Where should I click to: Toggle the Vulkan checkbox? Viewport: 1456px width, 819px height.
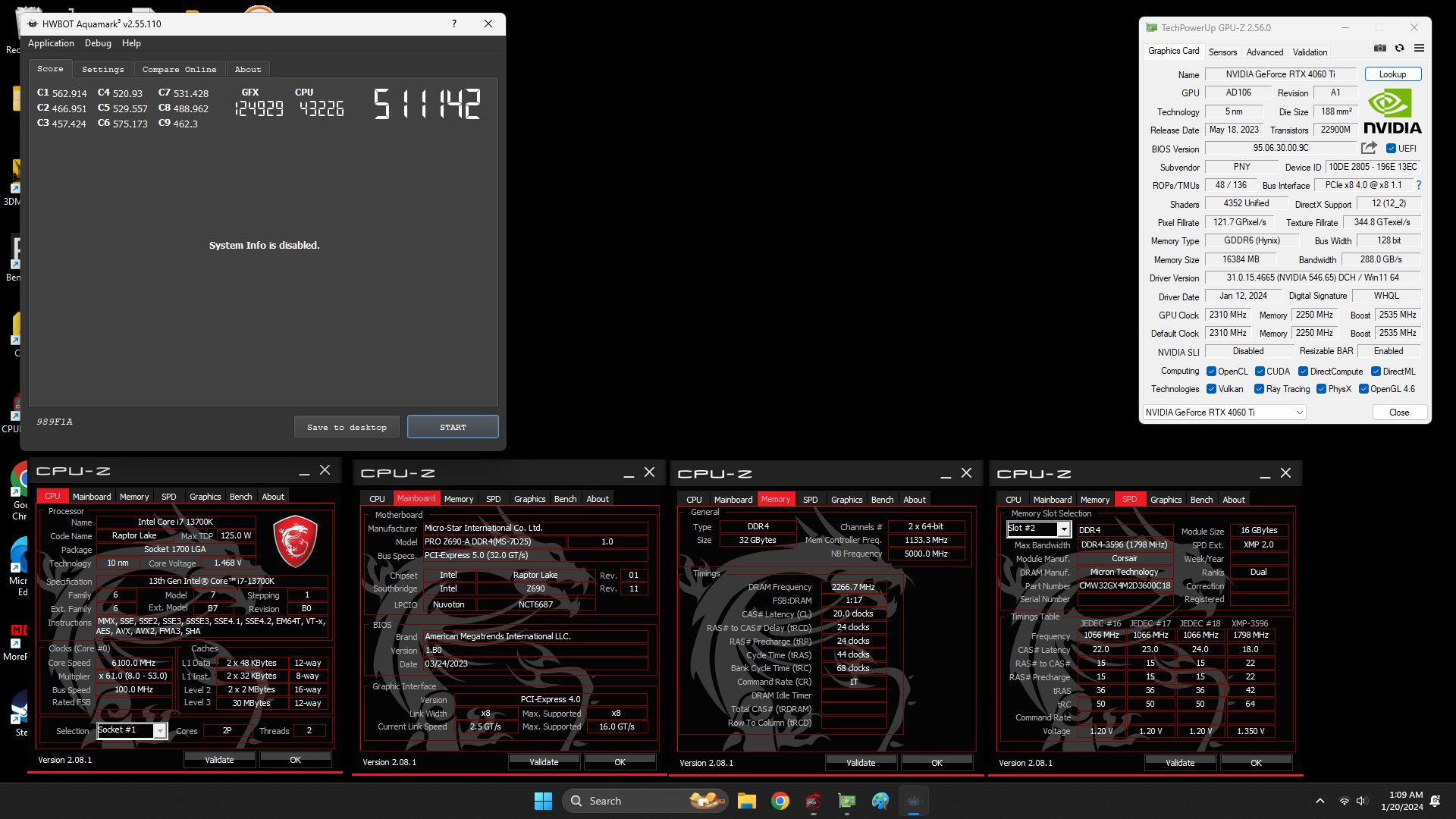tap(1211, 389)
